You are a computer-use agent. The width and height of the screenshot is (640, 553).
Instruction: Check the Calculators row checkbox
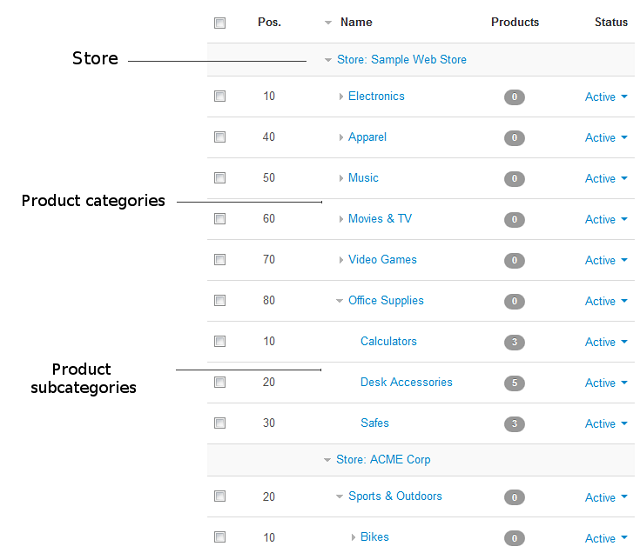(220, 341)
